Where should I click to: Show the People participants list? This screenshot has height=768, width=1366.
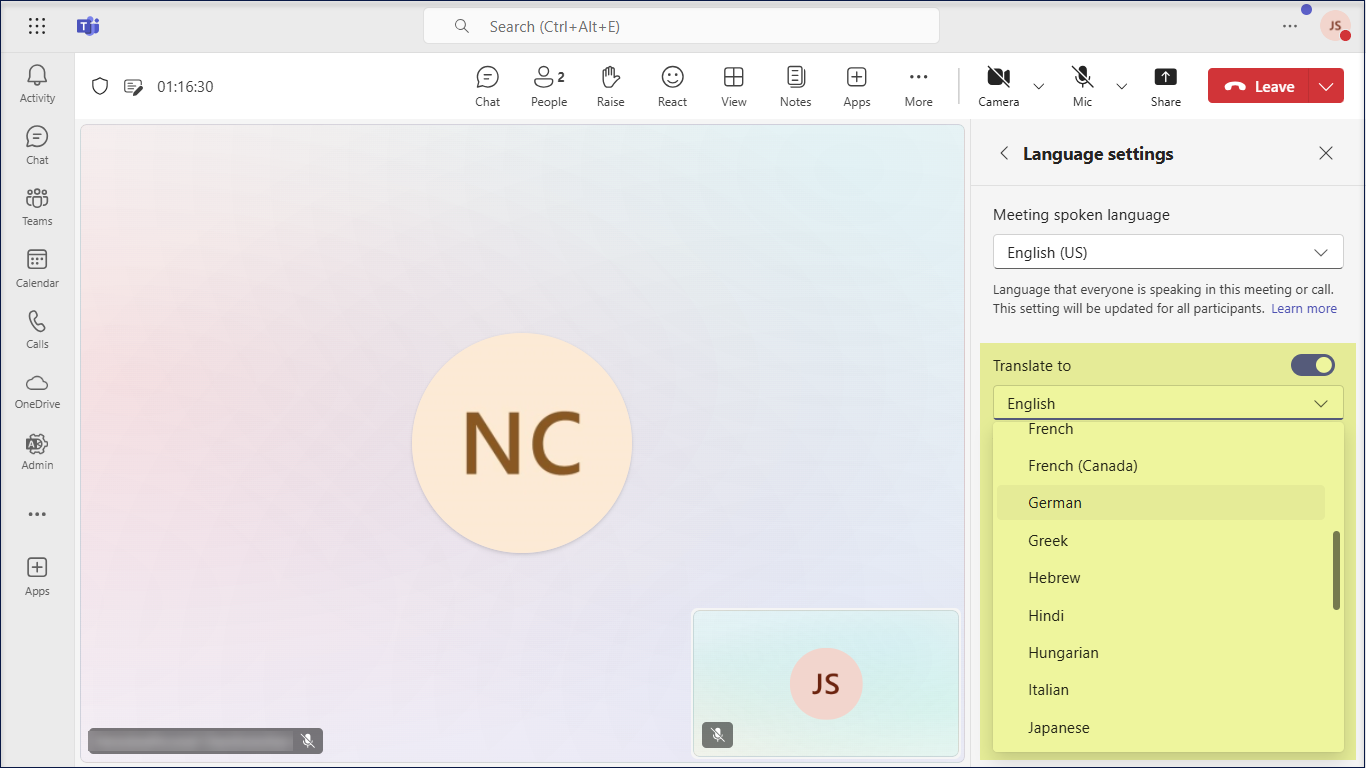548,86
